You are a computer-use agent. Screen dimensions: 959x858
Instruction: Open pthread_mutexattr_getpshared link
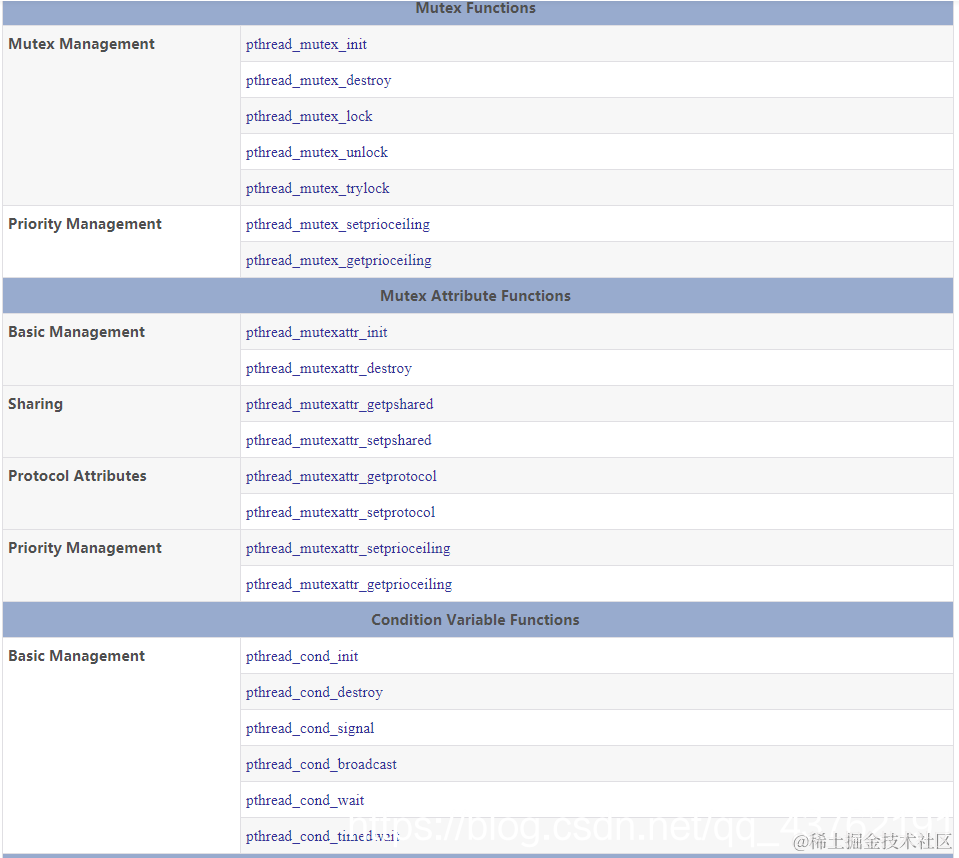339,404
